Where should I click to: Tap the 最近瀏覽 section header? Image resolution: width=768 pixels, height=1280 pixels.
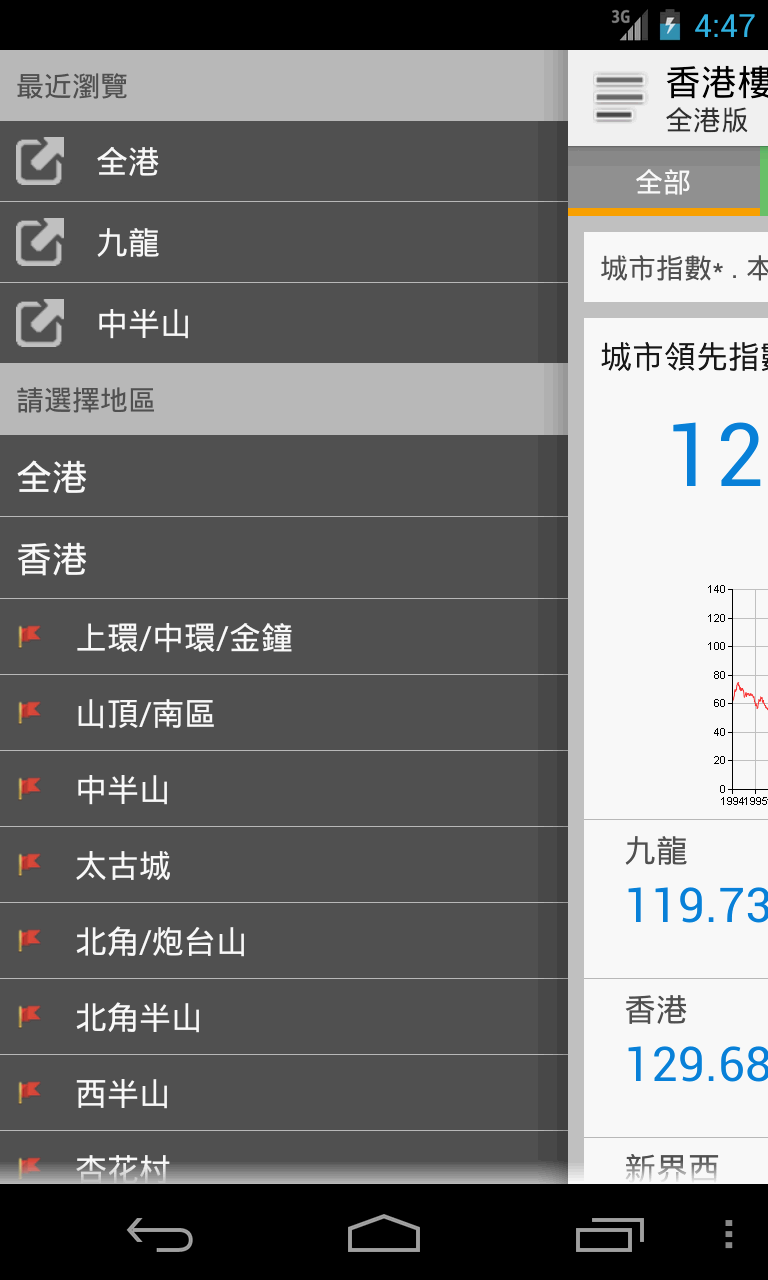click(x=284, y=86)
